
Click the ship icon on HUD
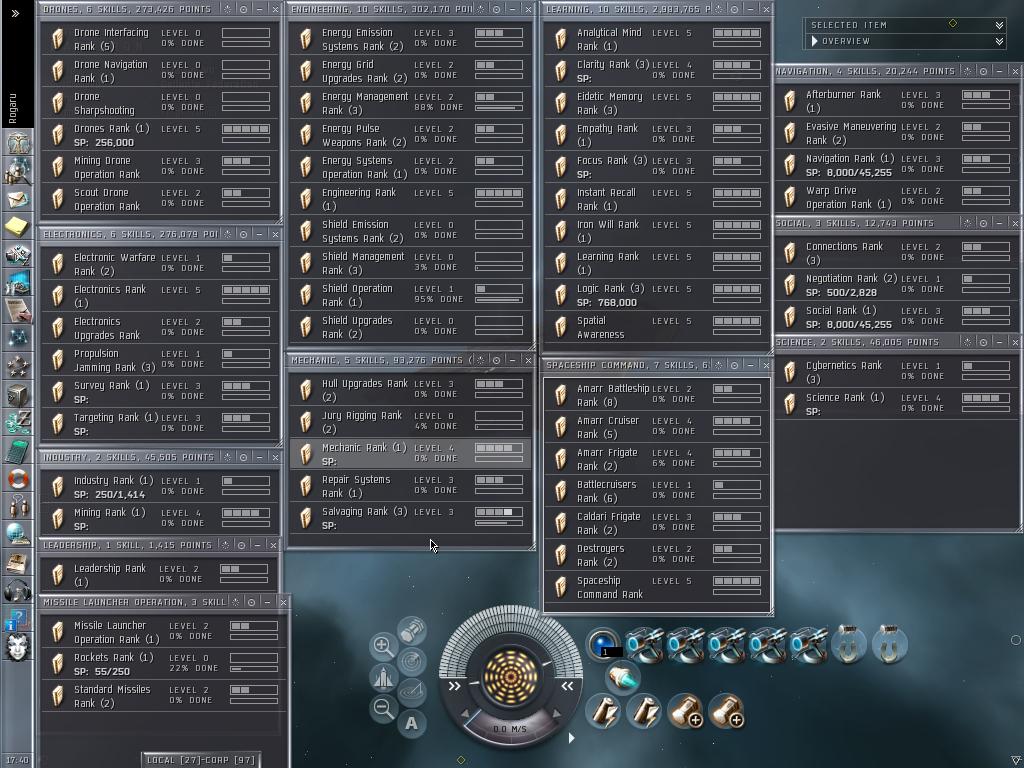coord(384,677)
